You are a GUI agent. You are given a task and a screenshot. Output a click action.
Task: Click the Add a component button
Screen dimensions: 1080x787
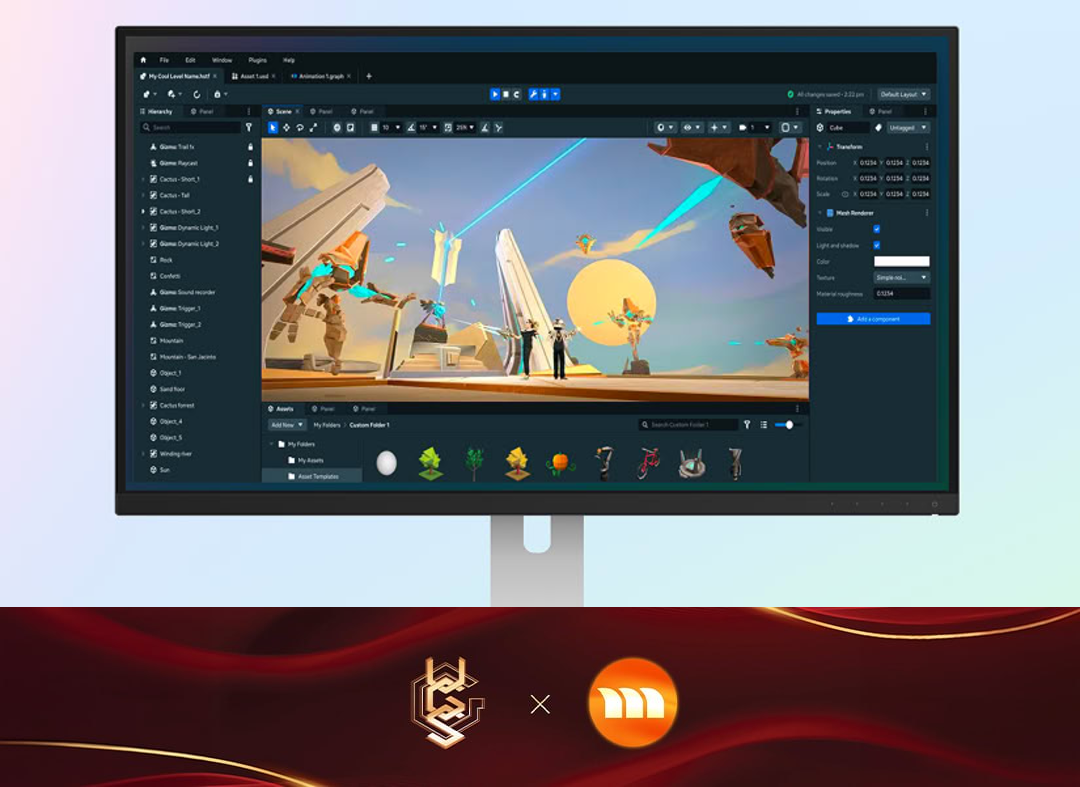point(873,319)
